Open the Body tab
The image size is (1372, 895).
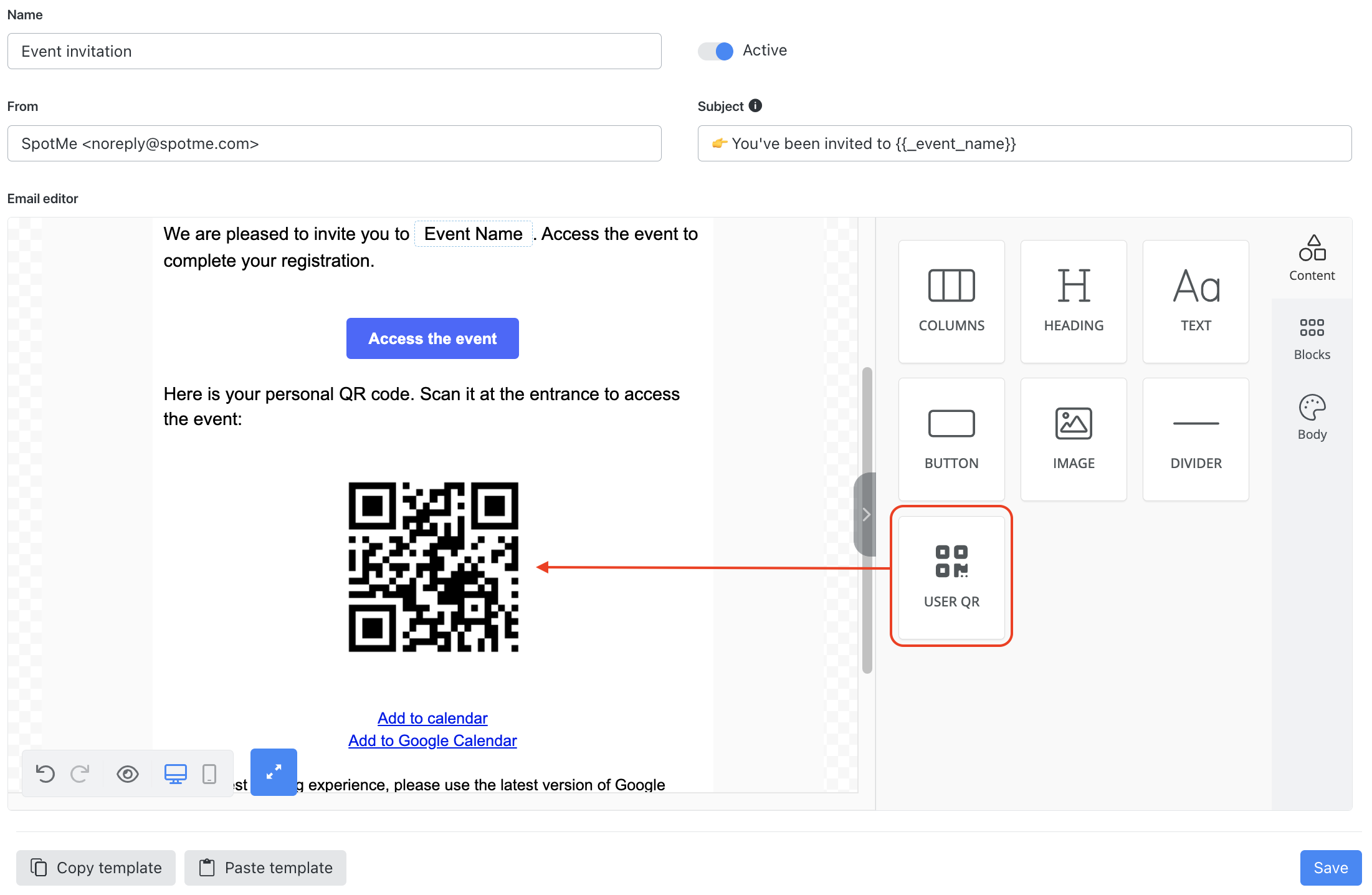[1312, 418]
